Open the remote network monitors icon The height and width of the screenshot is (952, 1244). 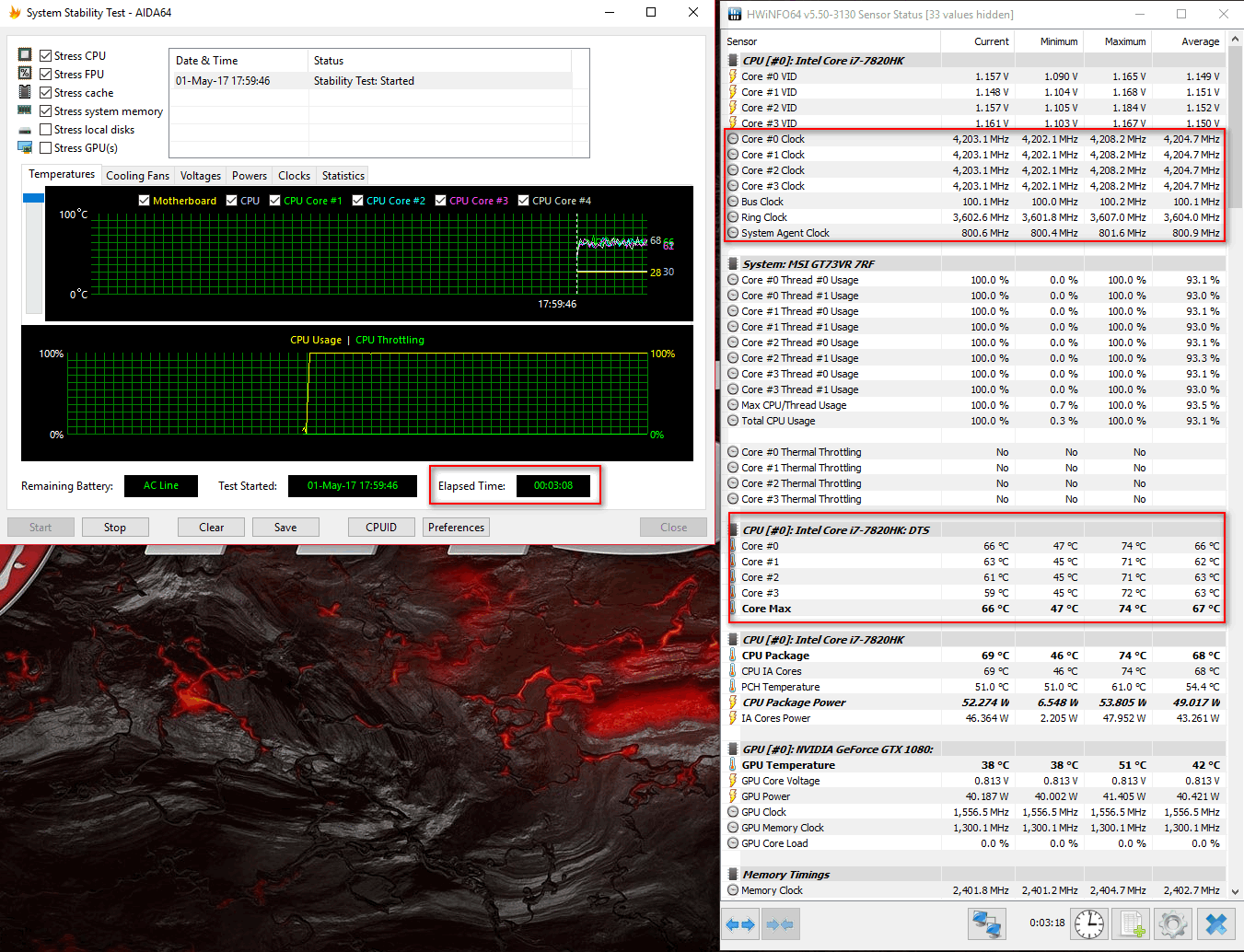click(986, 923)
